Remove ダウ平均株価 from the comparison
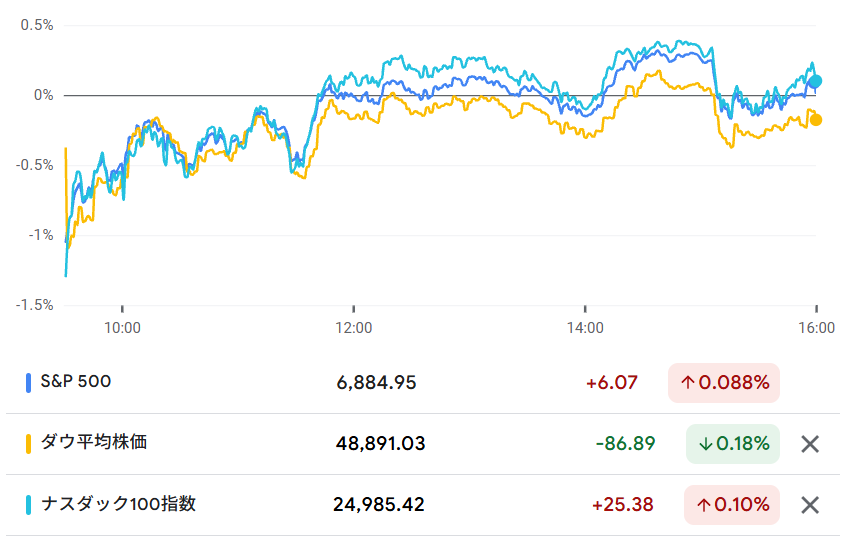Image resolution: width=846 pixels, height=539 pixels. tap(810, 444)
